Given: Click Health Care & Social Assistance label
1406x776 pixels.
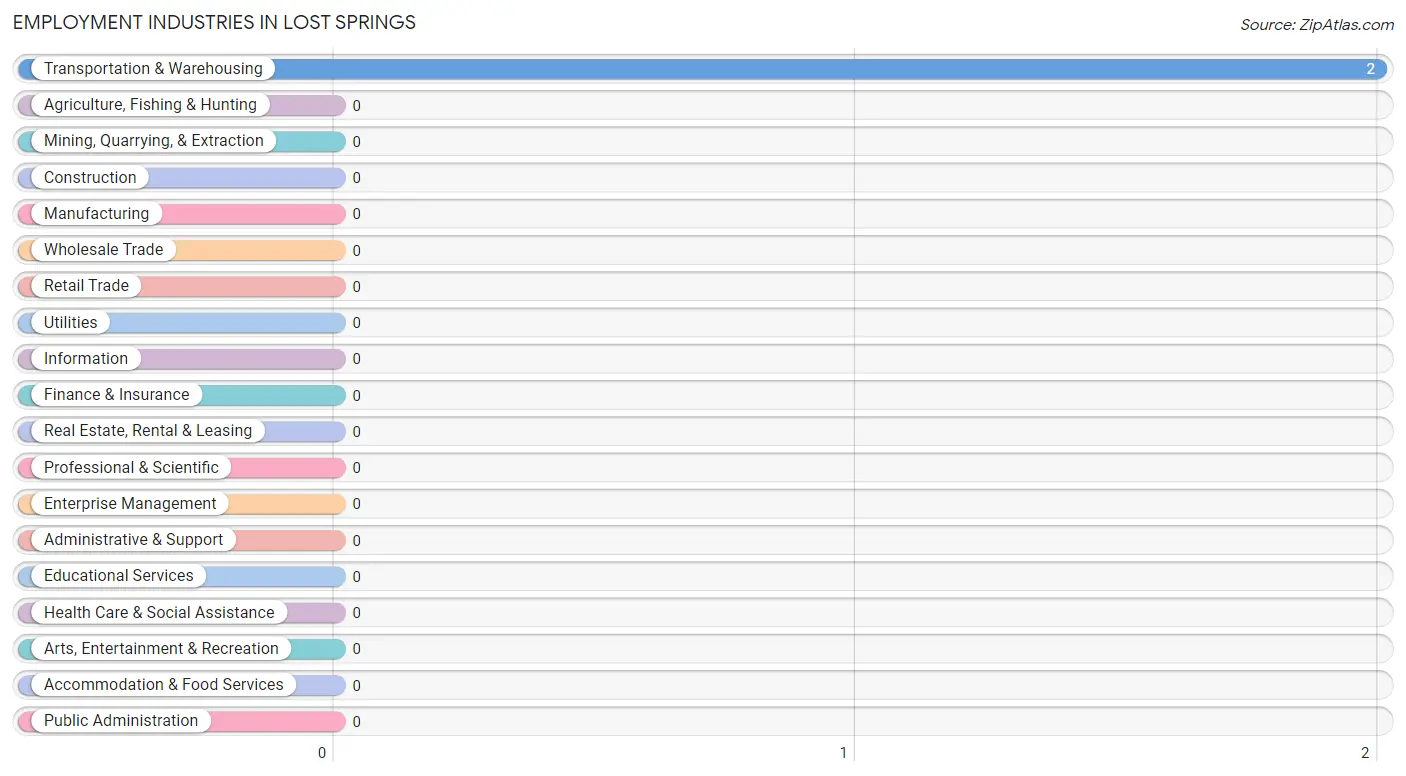Looking at the screenshot, I should click(x=159, y=613).
